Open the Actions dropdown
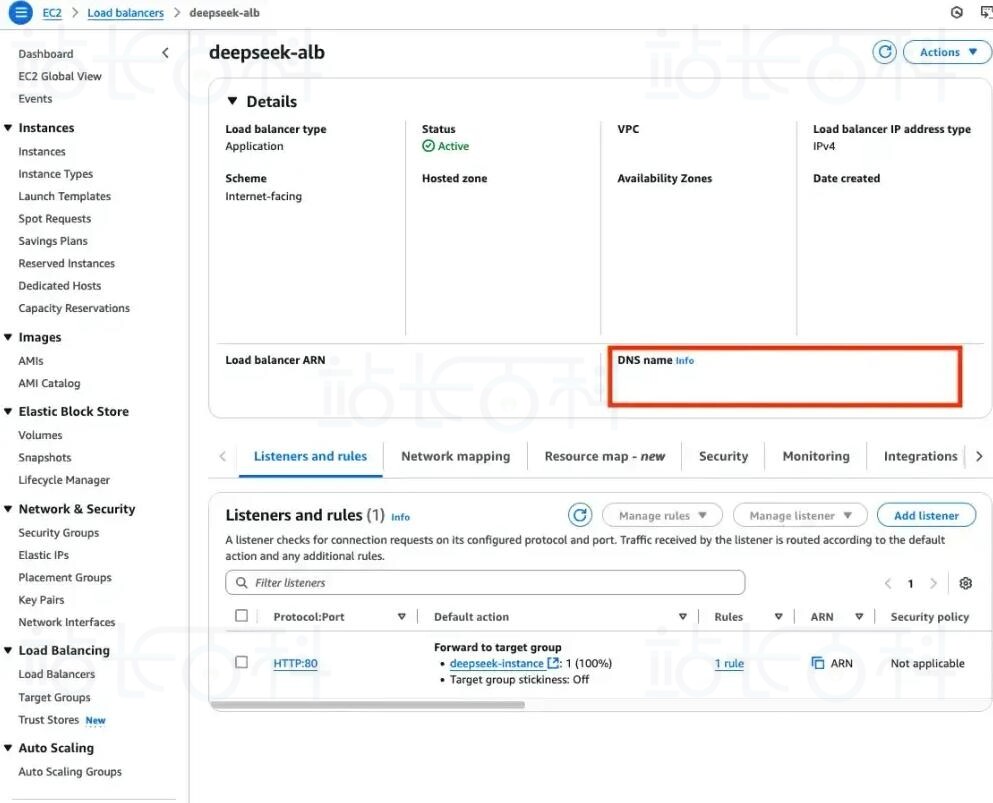This screenshot has width=993, height=803. pos(947,52)
